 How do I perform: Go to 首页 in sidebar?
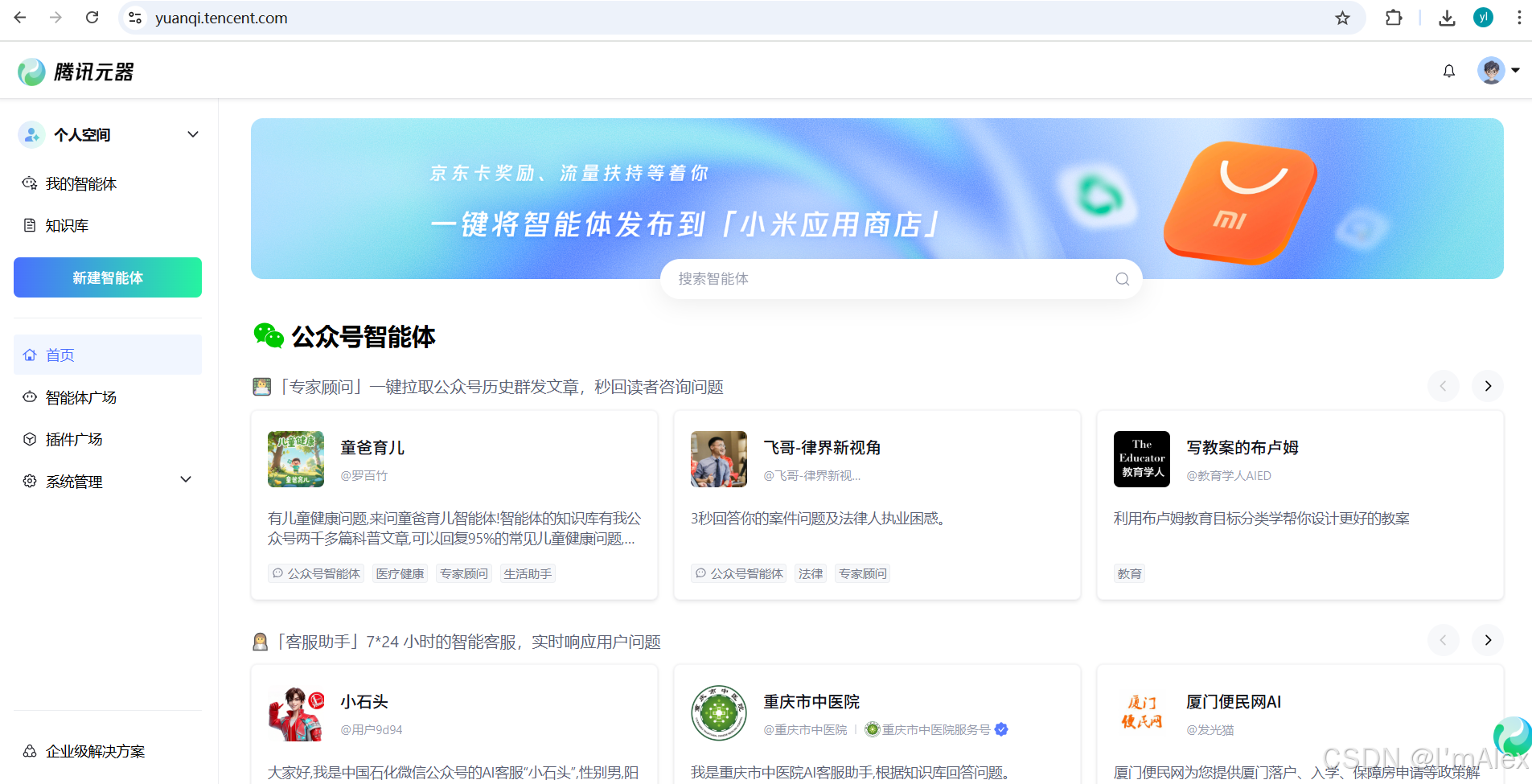108,355
